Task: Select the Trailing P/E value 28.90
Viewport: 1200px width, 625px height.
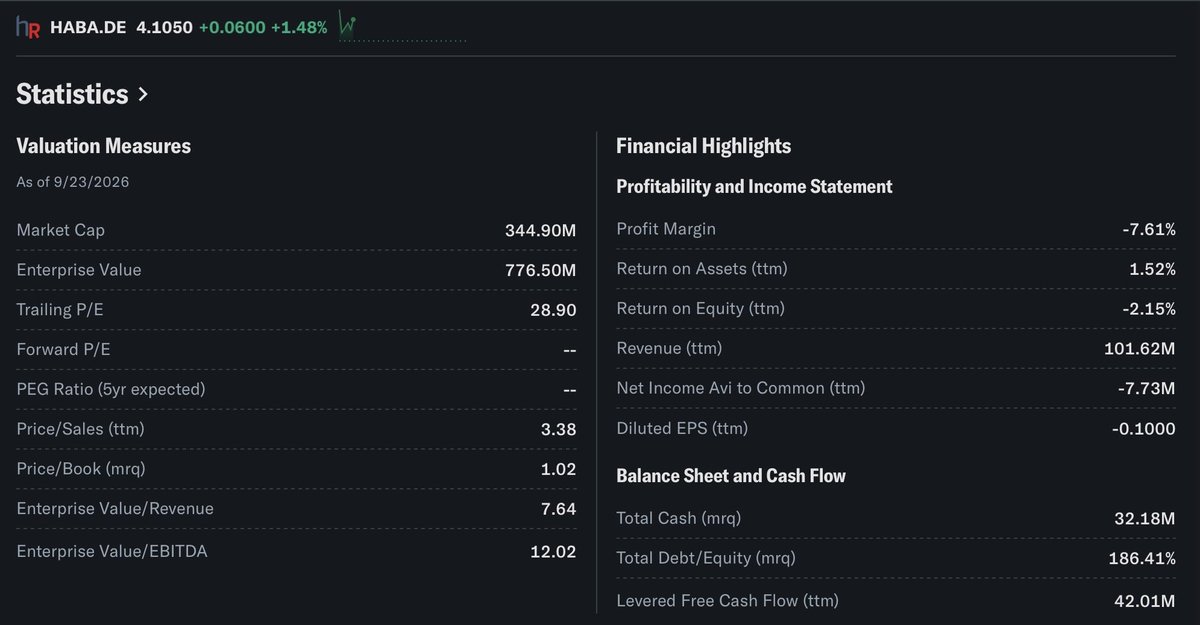Action: pos(553,311)
